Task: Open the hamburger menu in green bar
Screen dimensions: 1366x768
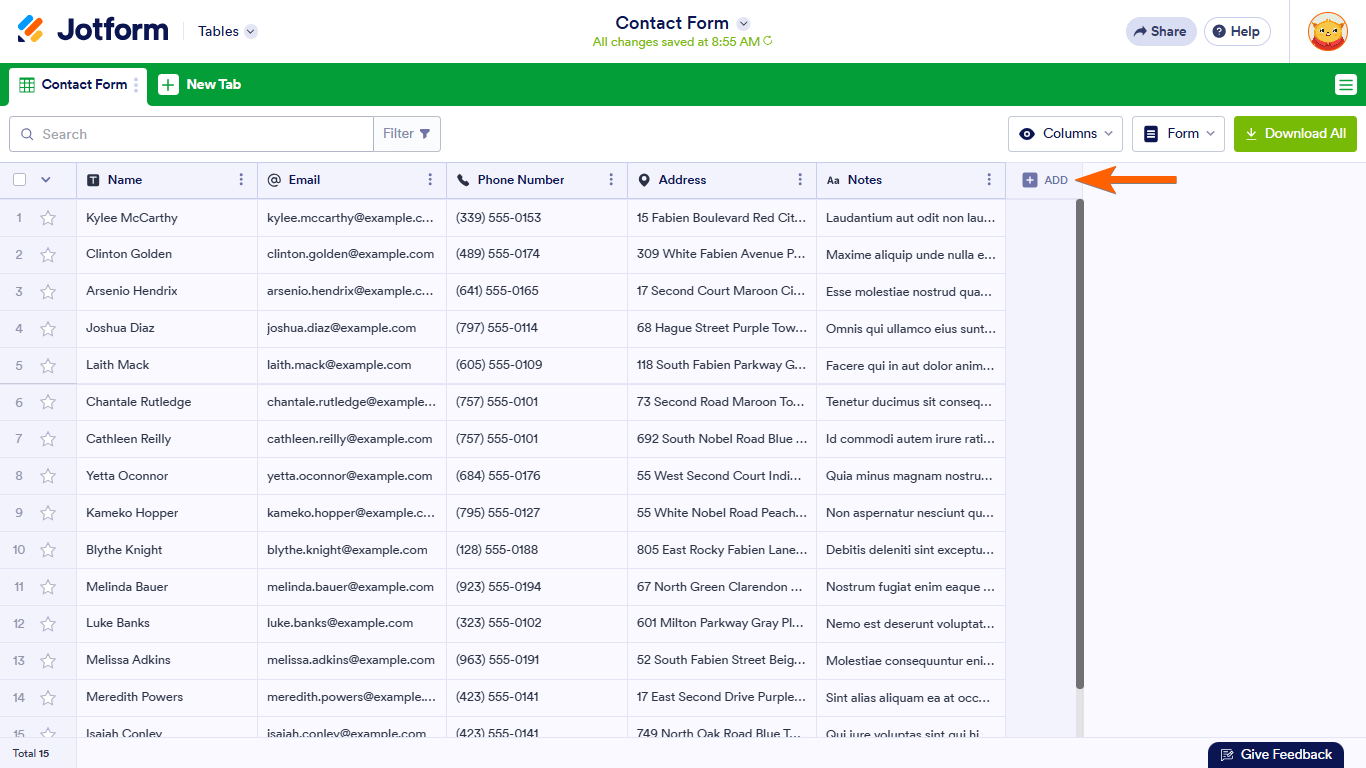Action: (1345, 85)
